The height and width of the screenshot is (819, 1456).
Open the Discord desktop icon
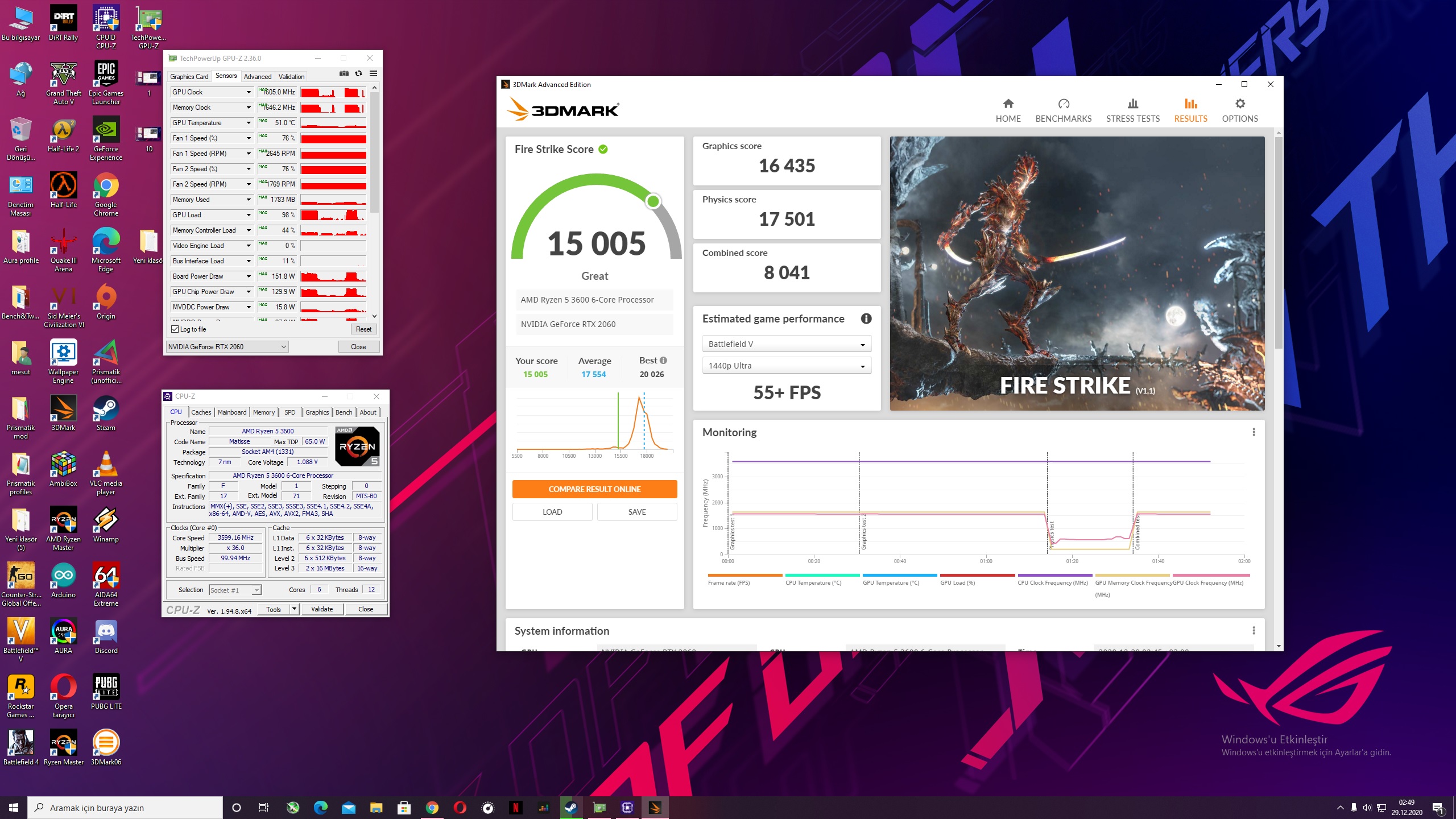click(x=106, y=636)
